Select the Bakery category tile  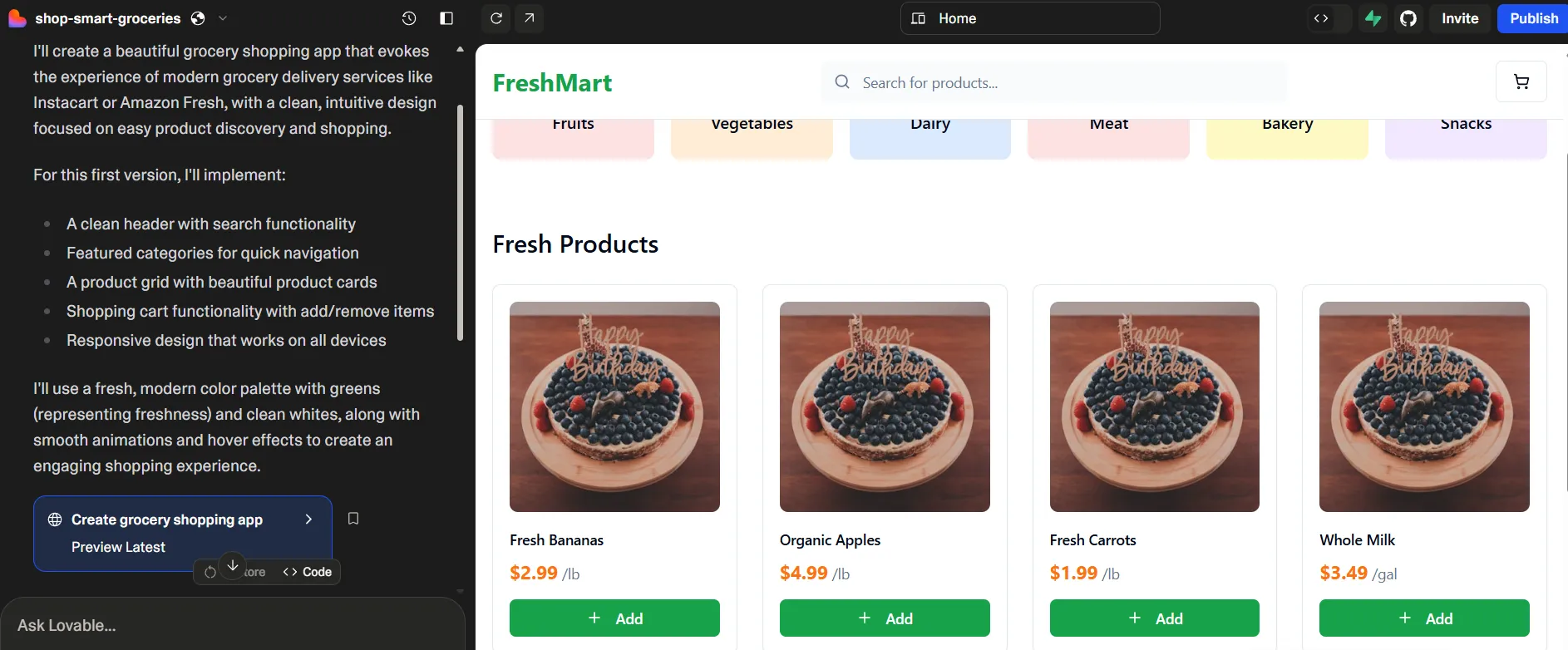point(1287,135)
